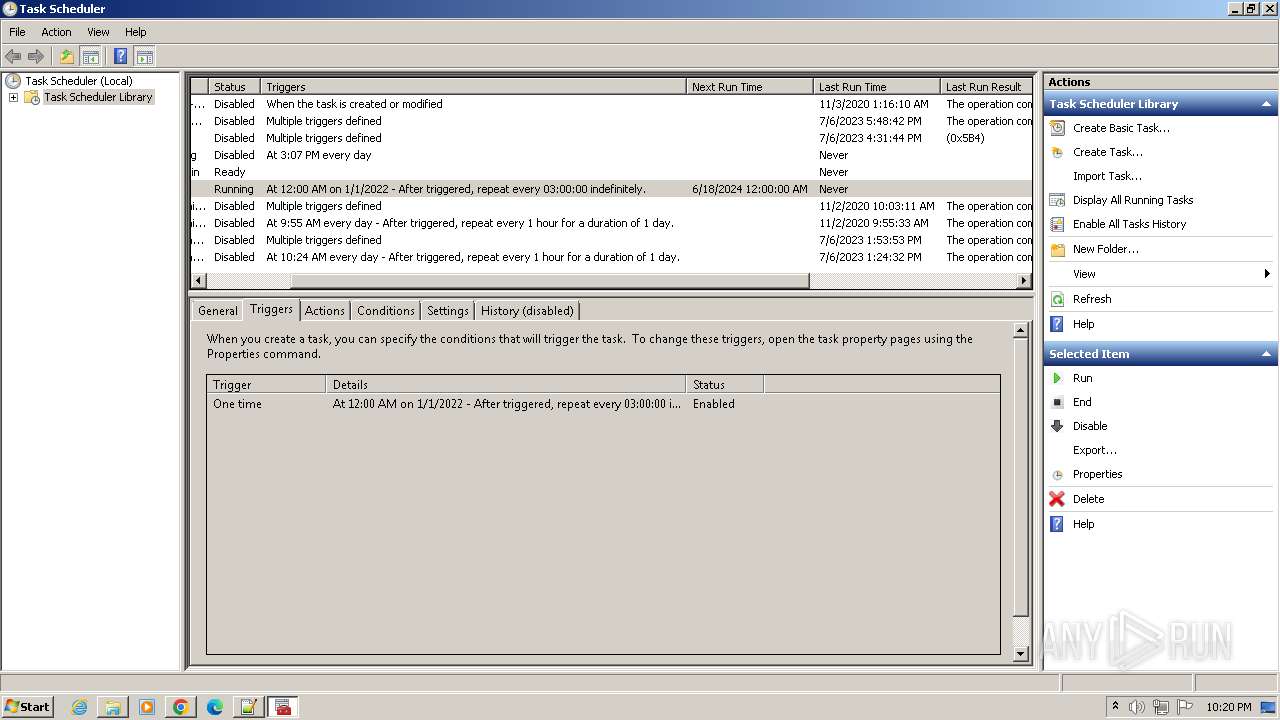Click the Create Task icon in Actions
The image size is (1280, 720).
(x=1057, y=152)
